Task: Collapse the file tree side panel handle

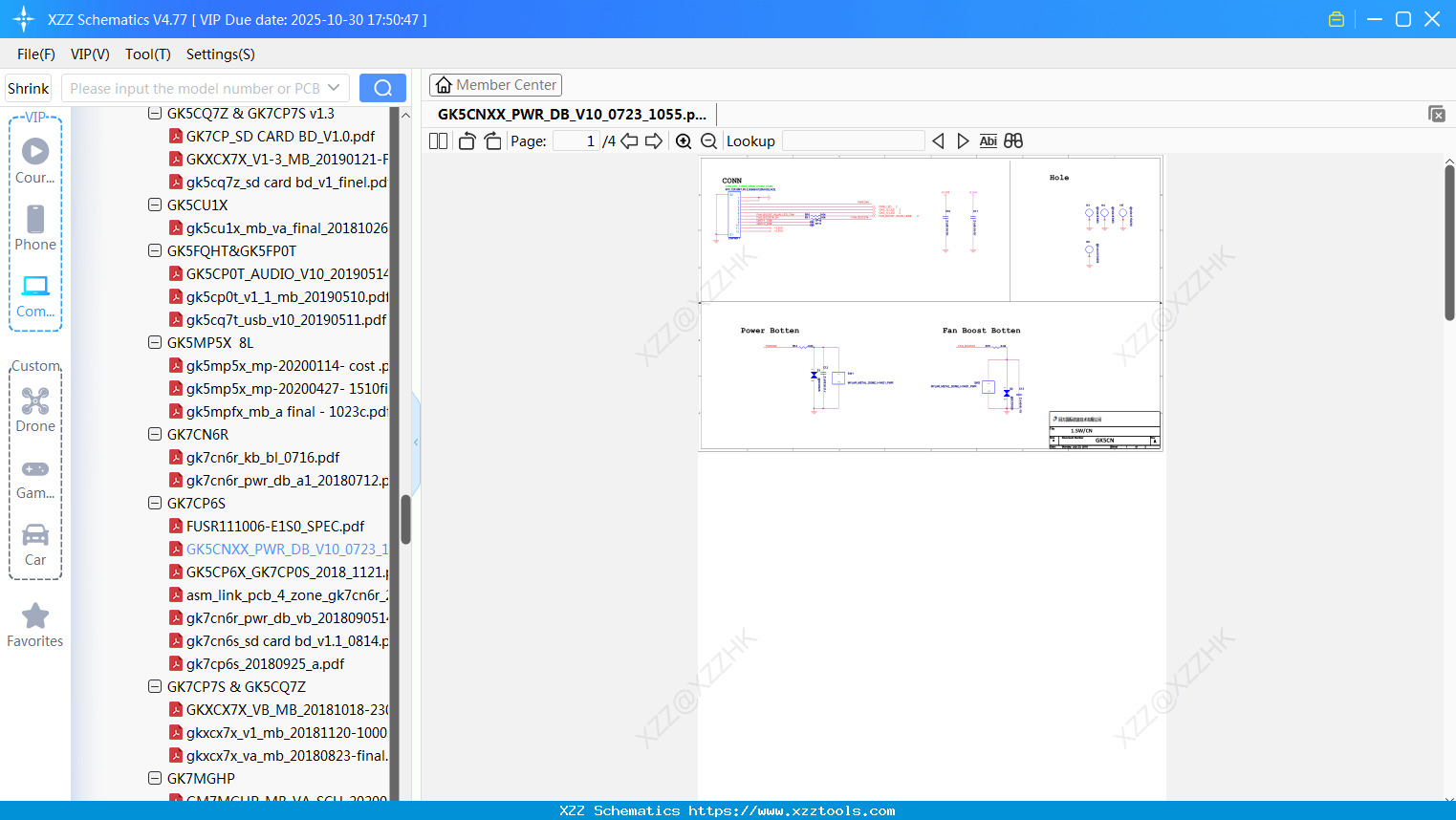Action: (x=416, y=442)
